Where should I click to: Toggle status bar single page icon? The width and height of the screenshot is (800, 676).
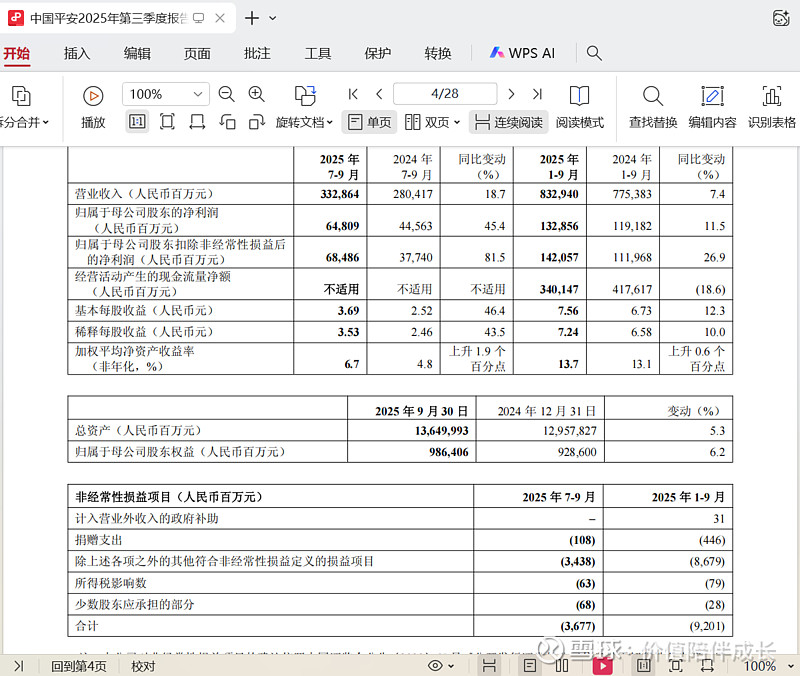click(x=530, y=666)
